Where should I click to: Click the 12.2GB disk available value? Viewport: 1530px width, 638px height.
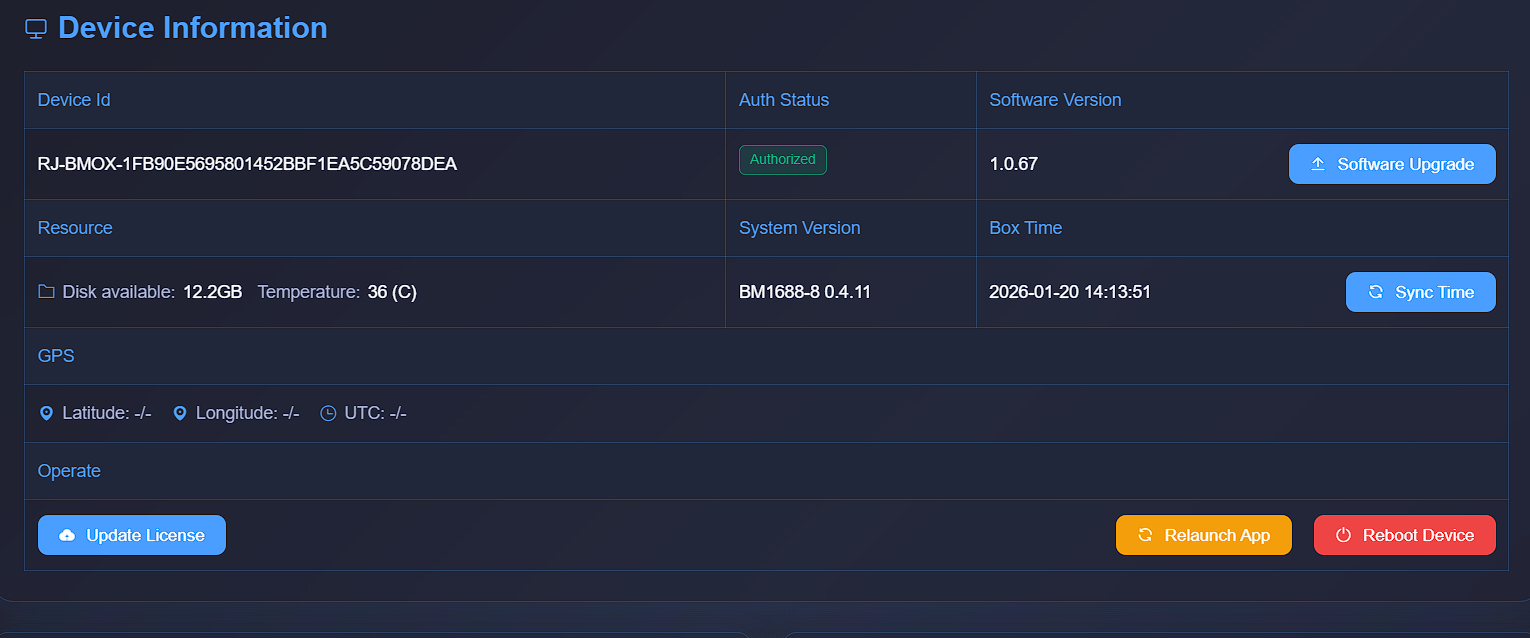click(212, 292)
